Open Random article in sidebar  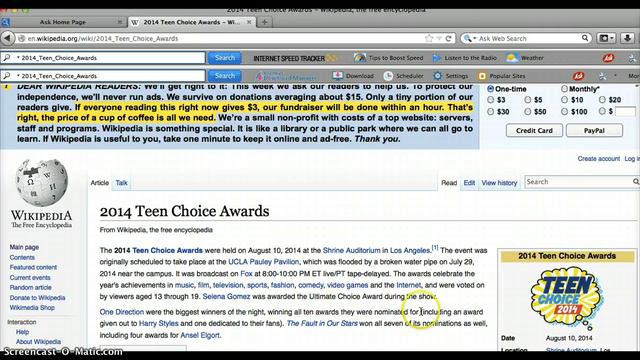tap(31, 287)
